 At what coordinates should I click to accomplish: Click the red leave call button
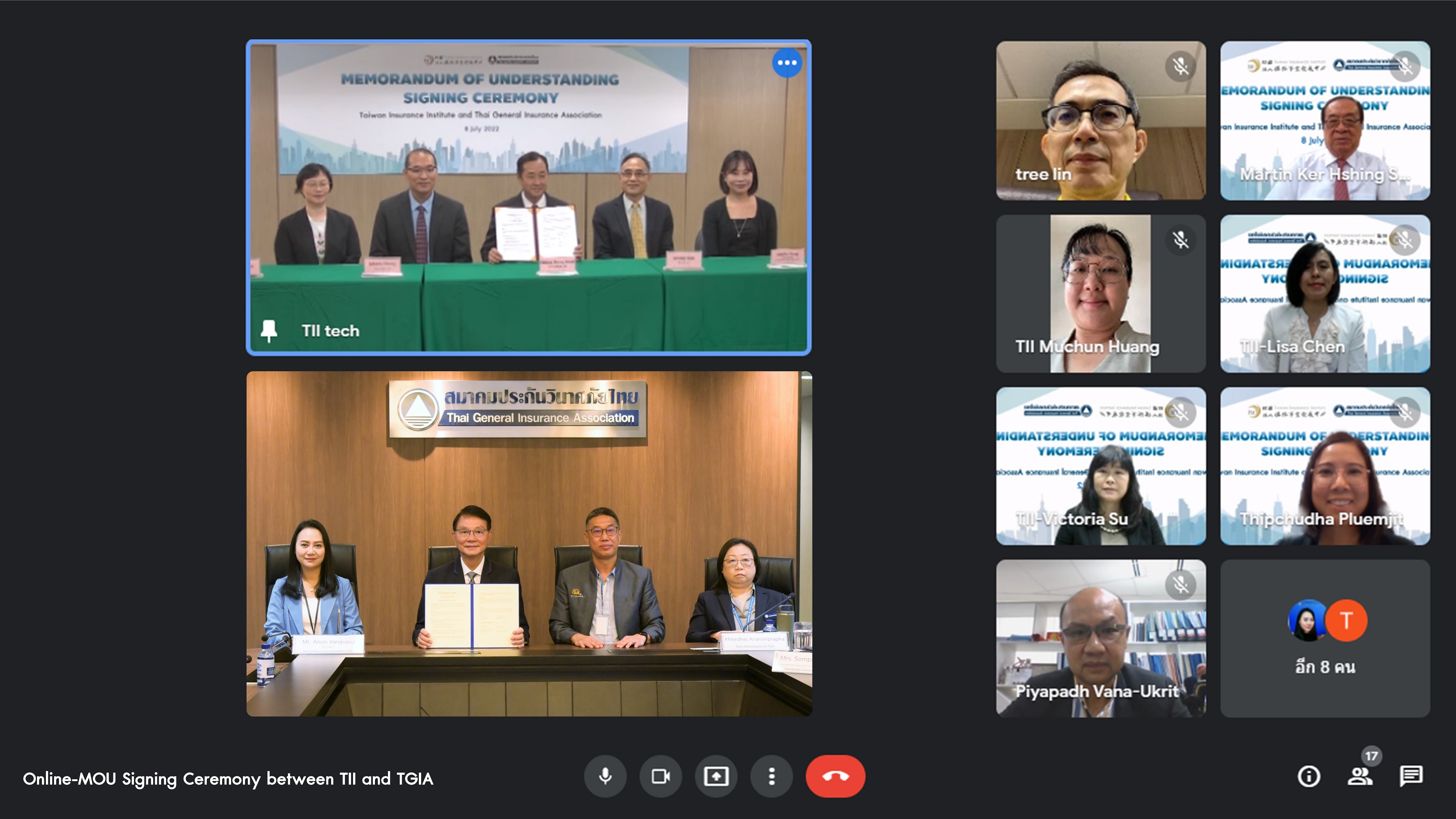tap(835, 776)
